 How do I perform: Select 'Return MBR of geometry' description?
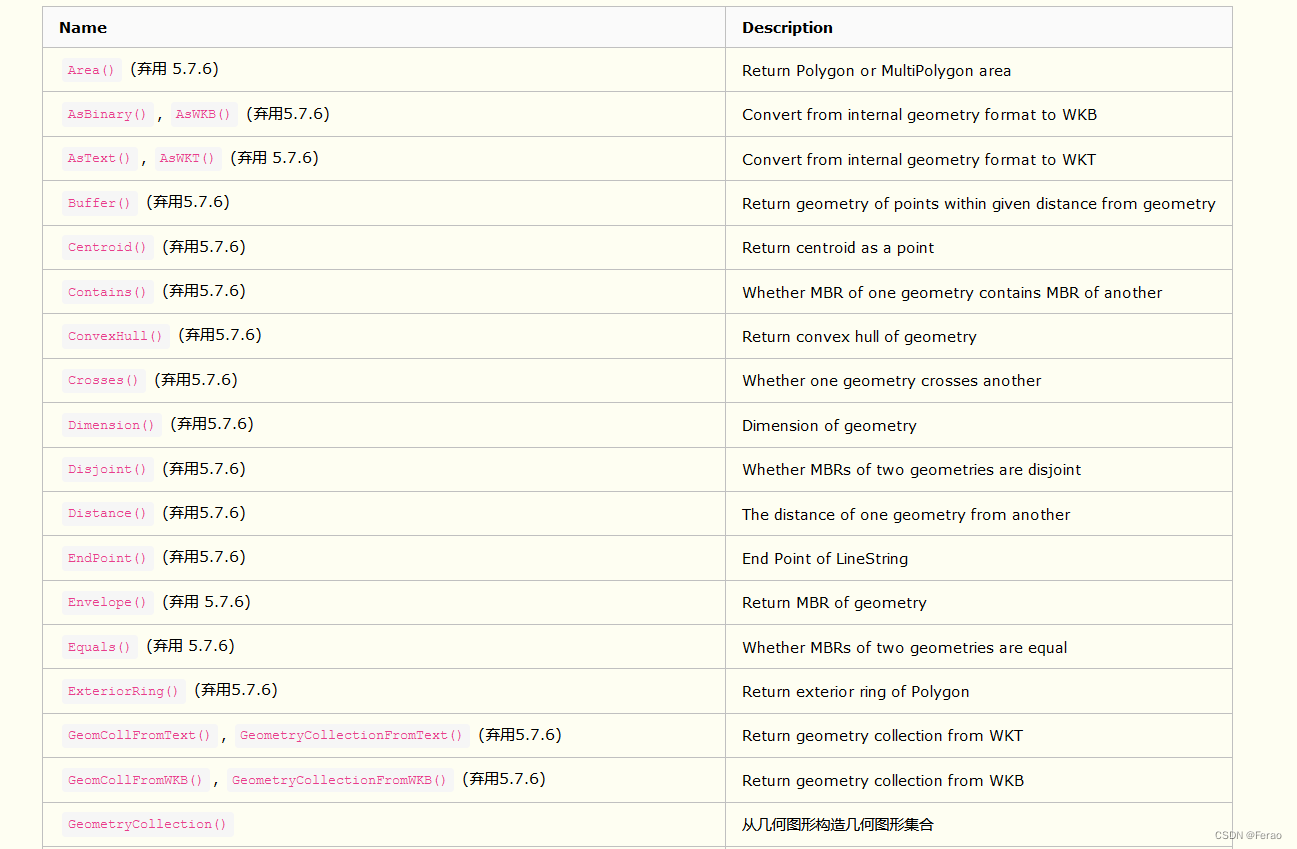click(x=834, y=603)
